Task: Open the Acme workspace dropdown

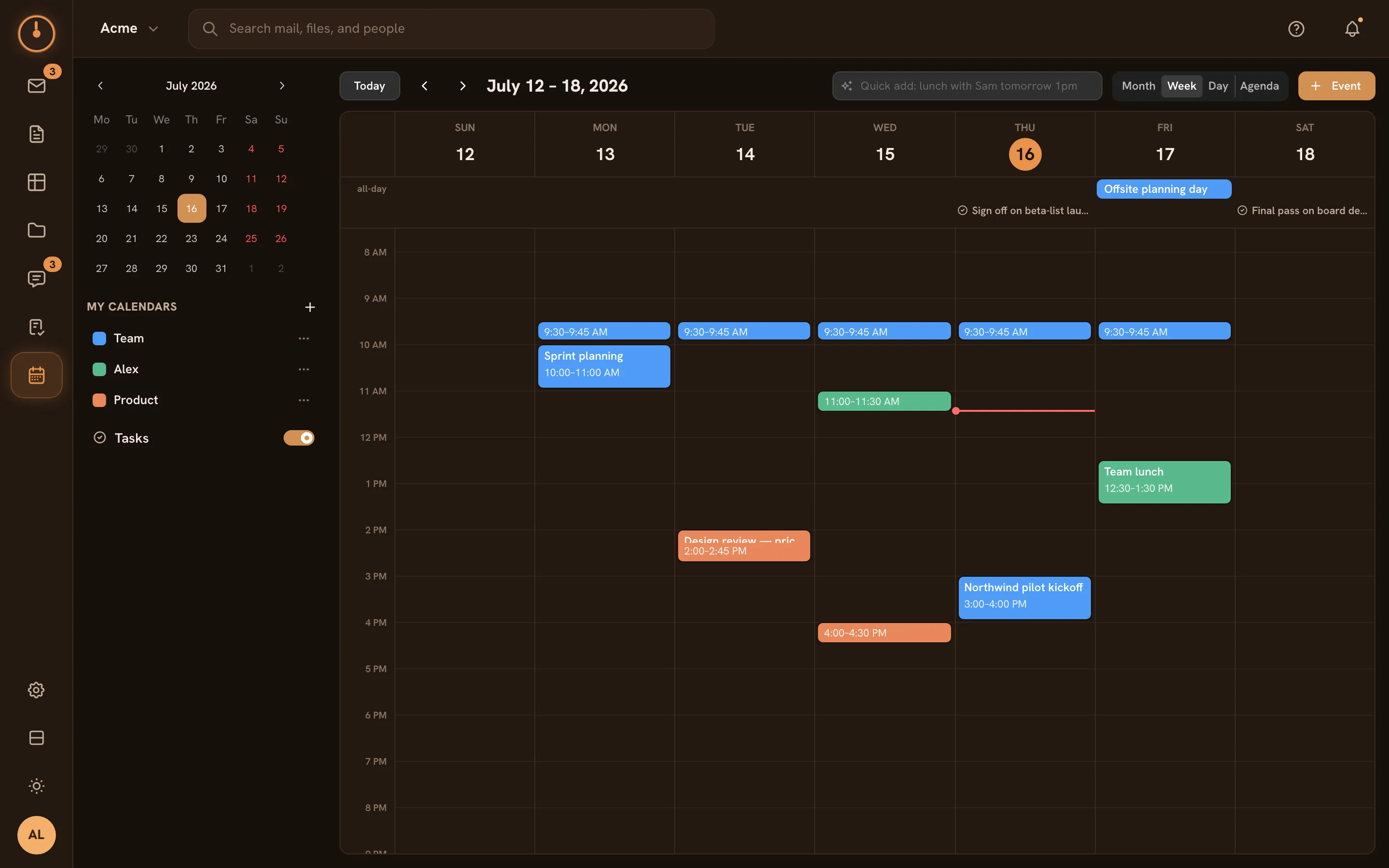Action: [129, 29]
